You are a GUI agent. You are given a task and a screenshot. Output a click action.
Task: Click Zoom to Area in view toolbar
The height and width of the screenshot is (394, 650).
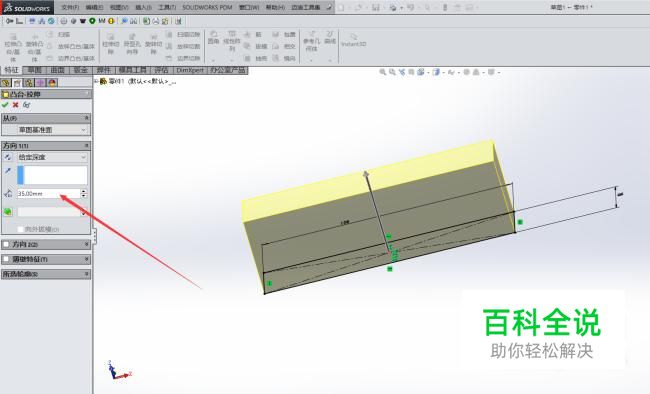click(x=392, y=72)
